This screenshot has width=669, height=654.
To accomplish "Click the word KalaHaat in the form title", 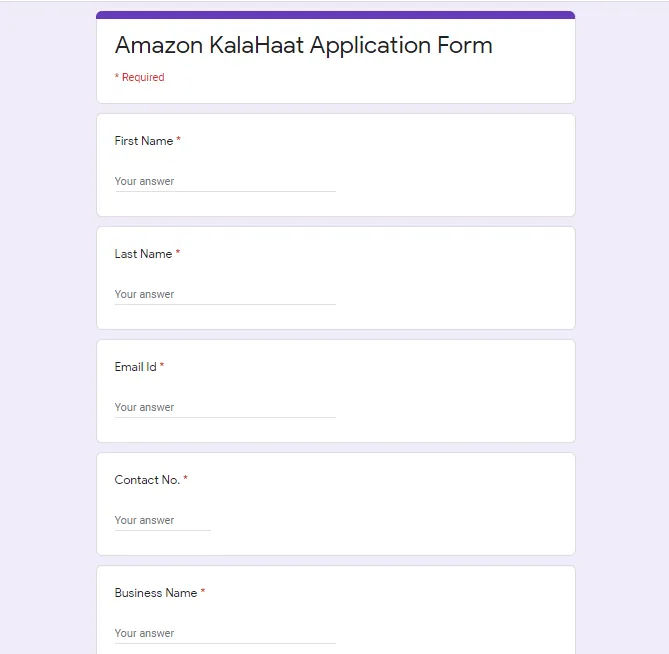I will pos(256,45).
